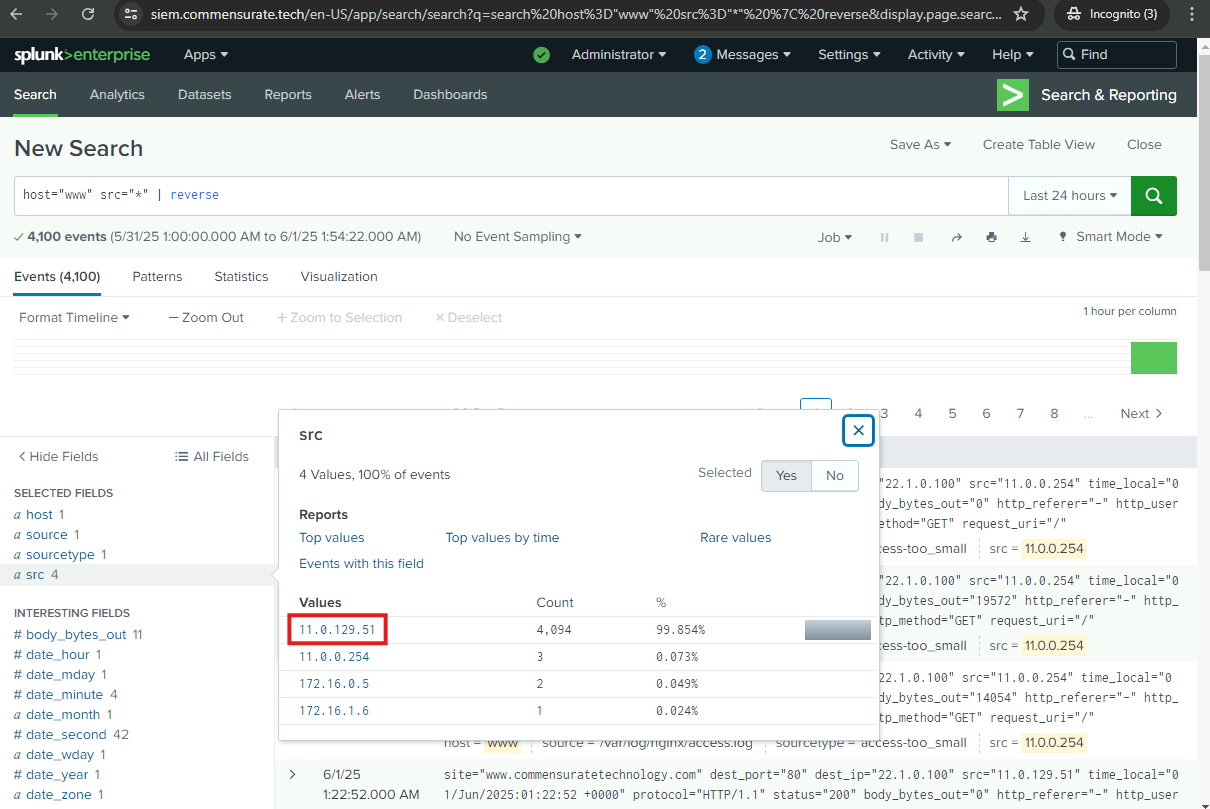Set src field Selected to Yes
Viewport: 1210px width, 809px height.
point(786,475)
